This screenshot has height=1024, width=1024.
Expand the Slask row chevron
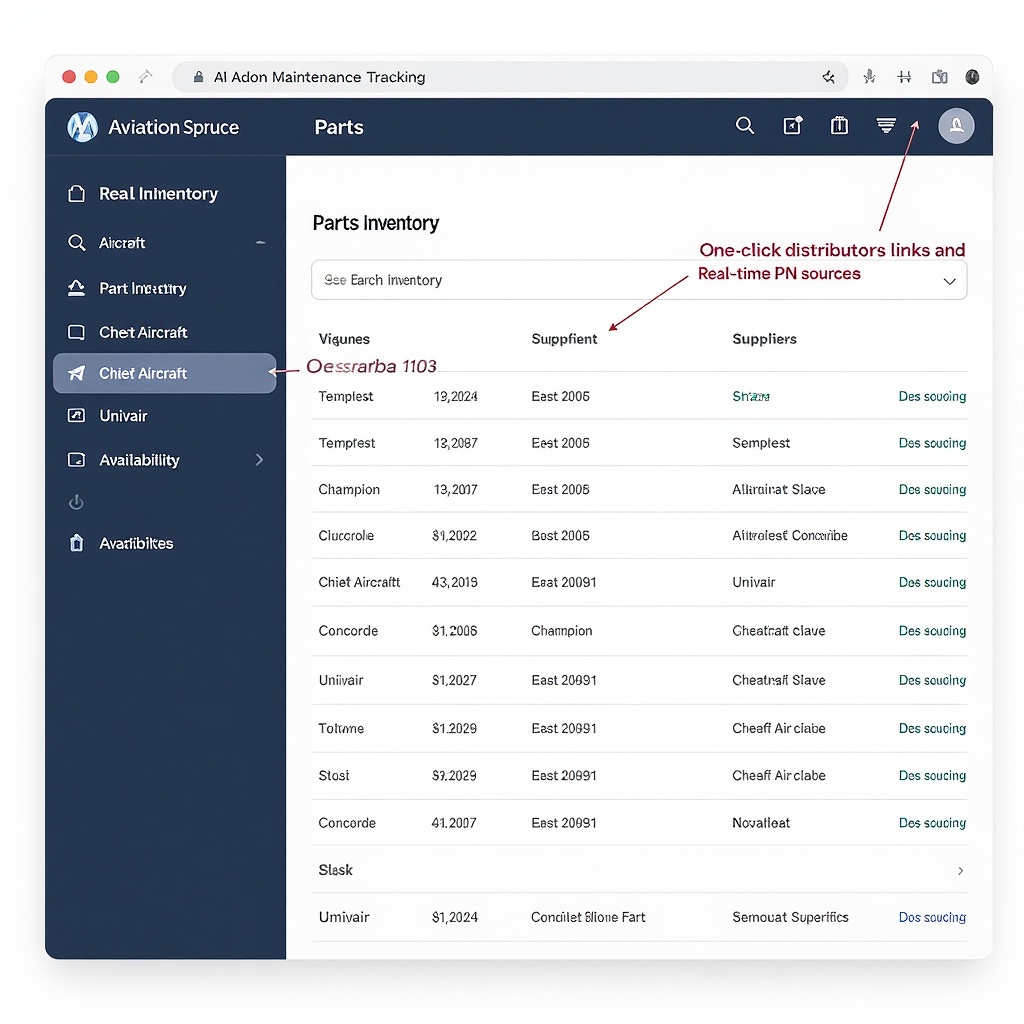pos(960,871)
